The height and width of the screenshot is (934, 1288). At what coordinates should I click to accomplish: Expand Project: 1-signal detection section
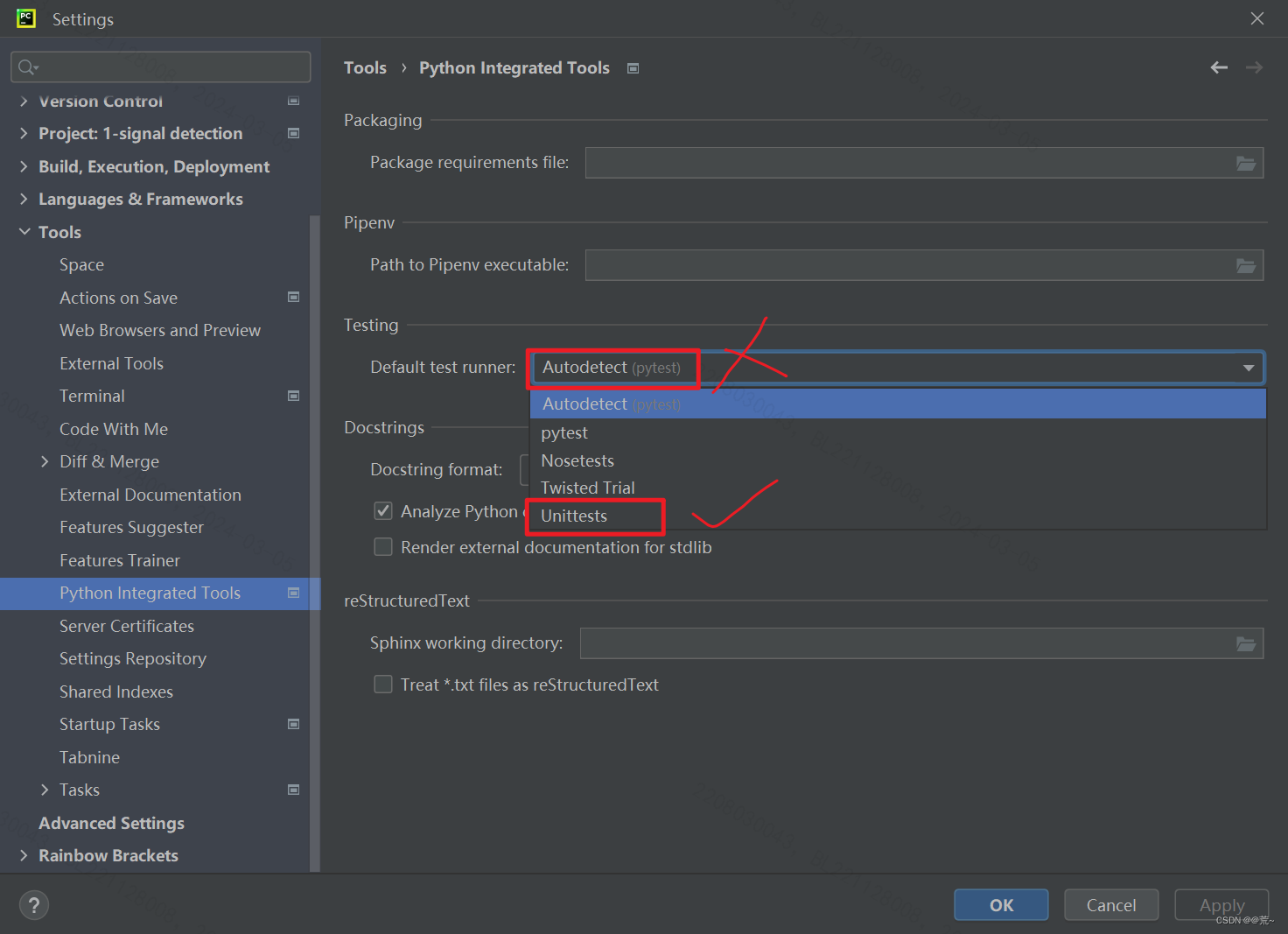[24, 133]
